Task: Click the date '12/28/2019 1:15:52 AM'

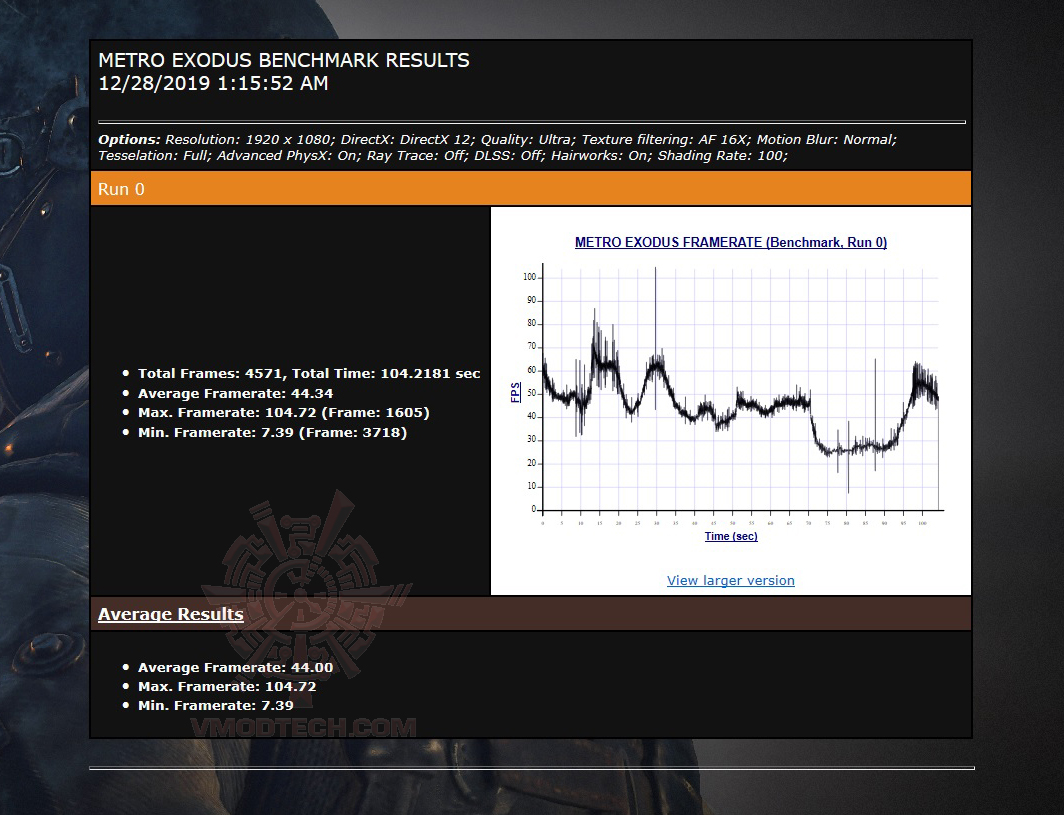Action: point(213,83)
